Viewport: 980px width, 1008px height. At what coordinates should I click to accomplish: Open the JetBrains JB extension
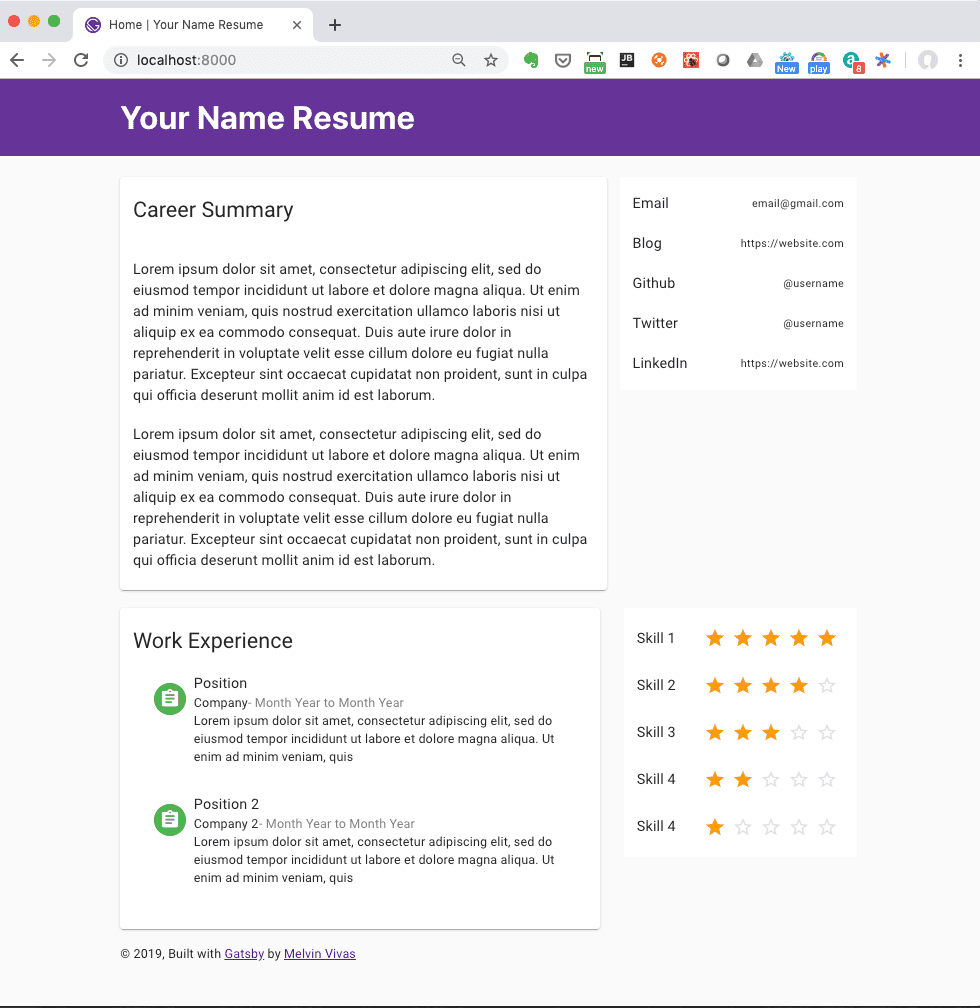[x=626, y=60]
